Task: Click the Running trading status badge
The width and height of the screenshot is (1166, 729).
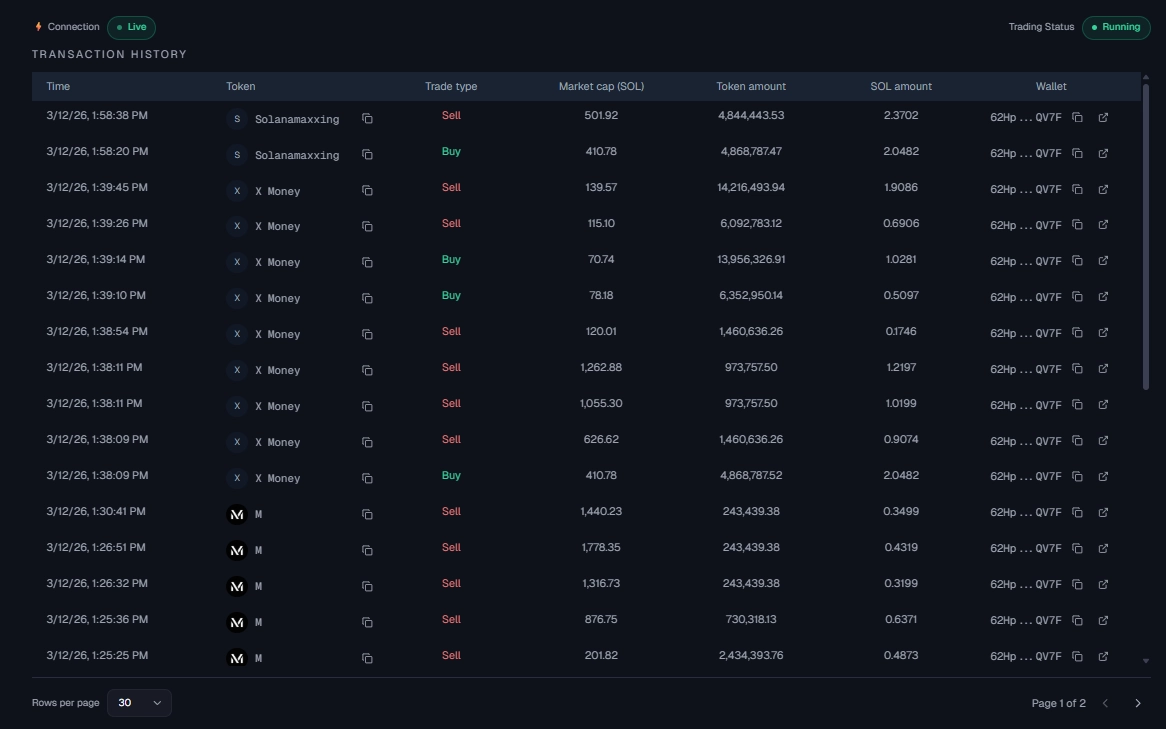Action: pyautogui.click(x=1117, y=27)
